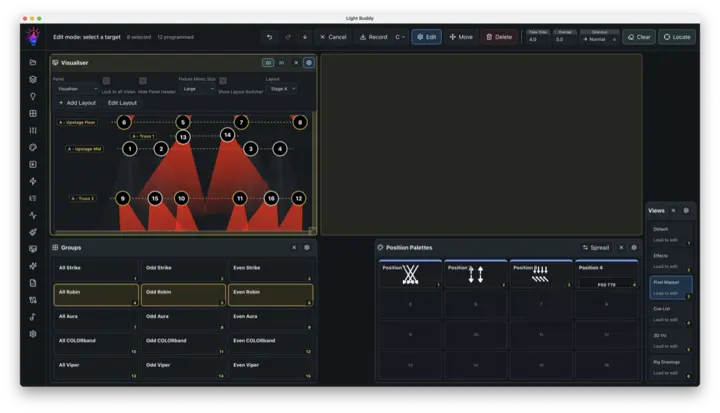The image size is (720, 413).
Task: Select the Position 4 palette tile
Action: click(x=607, y=274)
